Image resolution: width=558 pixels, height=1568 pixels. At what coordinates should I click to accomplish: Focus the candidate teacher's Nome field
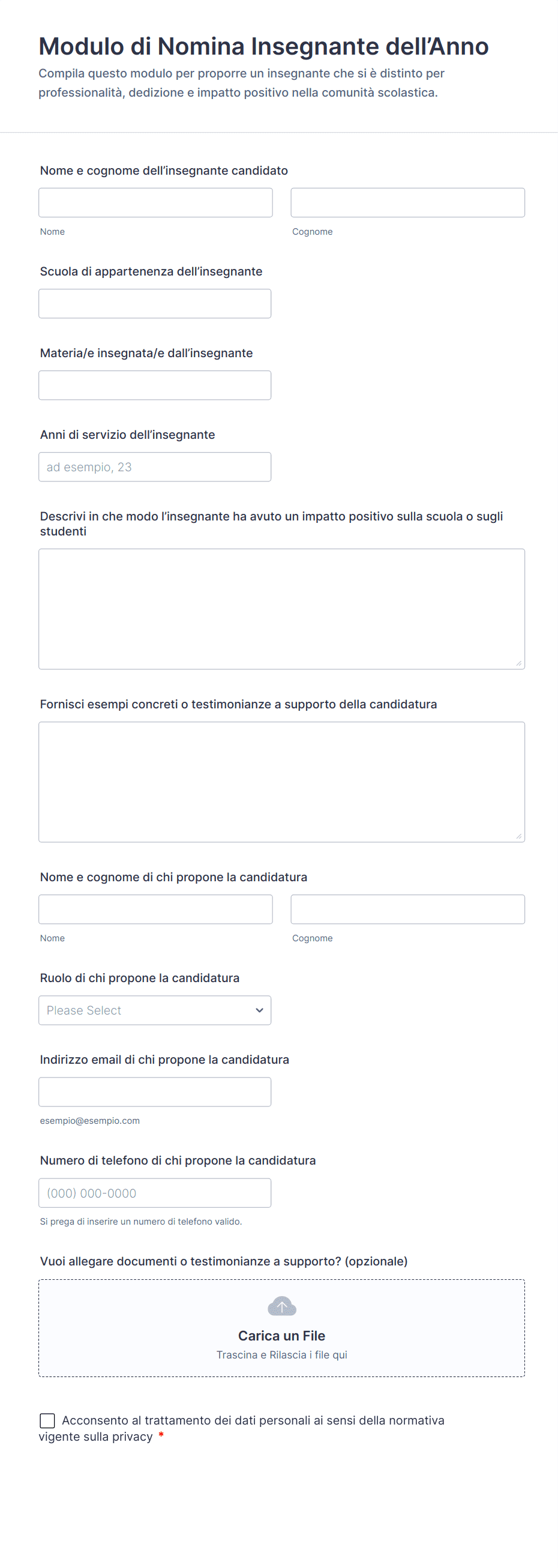tap(155, 203)
